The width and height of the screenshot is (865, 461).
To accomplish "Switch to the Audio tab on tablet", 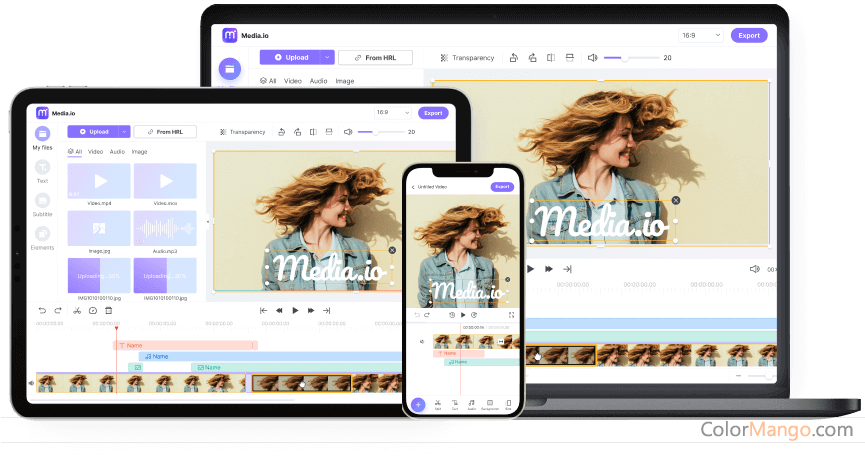I will (x=117, y=152).
